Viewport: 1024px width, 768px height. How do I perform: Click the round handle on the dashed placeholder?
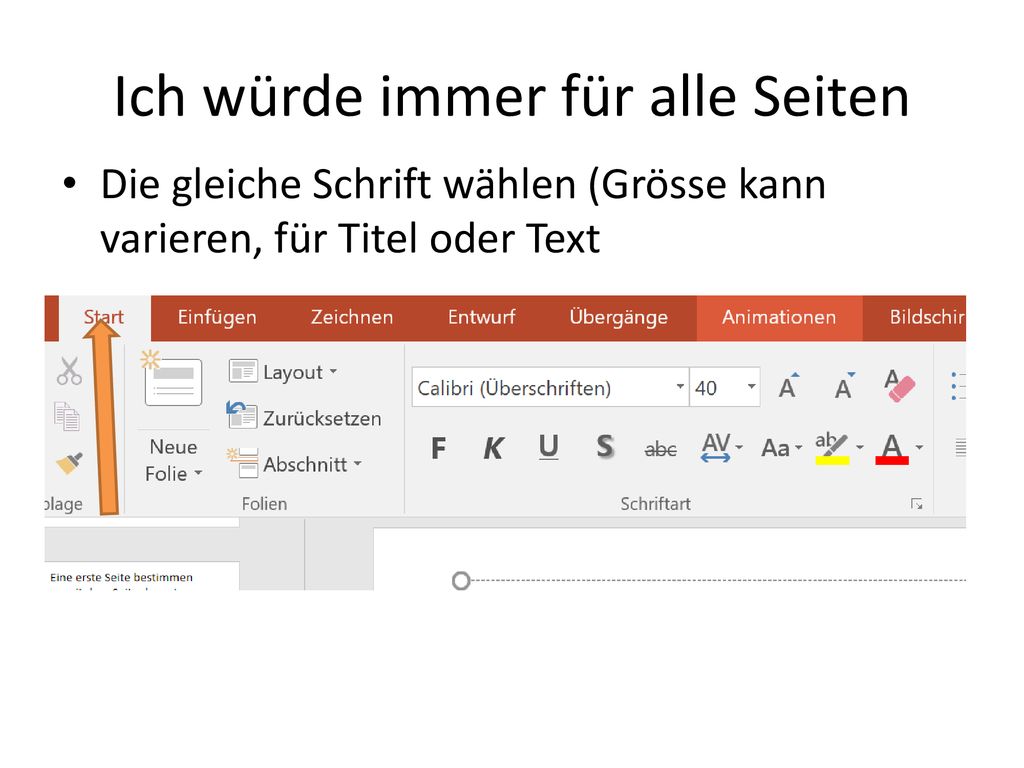click(461, 580)
